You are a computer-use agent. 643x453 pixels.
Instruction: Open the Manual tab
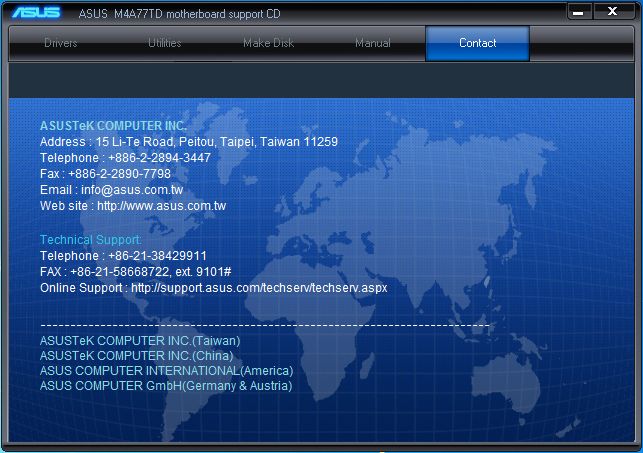tap(373, 43)
